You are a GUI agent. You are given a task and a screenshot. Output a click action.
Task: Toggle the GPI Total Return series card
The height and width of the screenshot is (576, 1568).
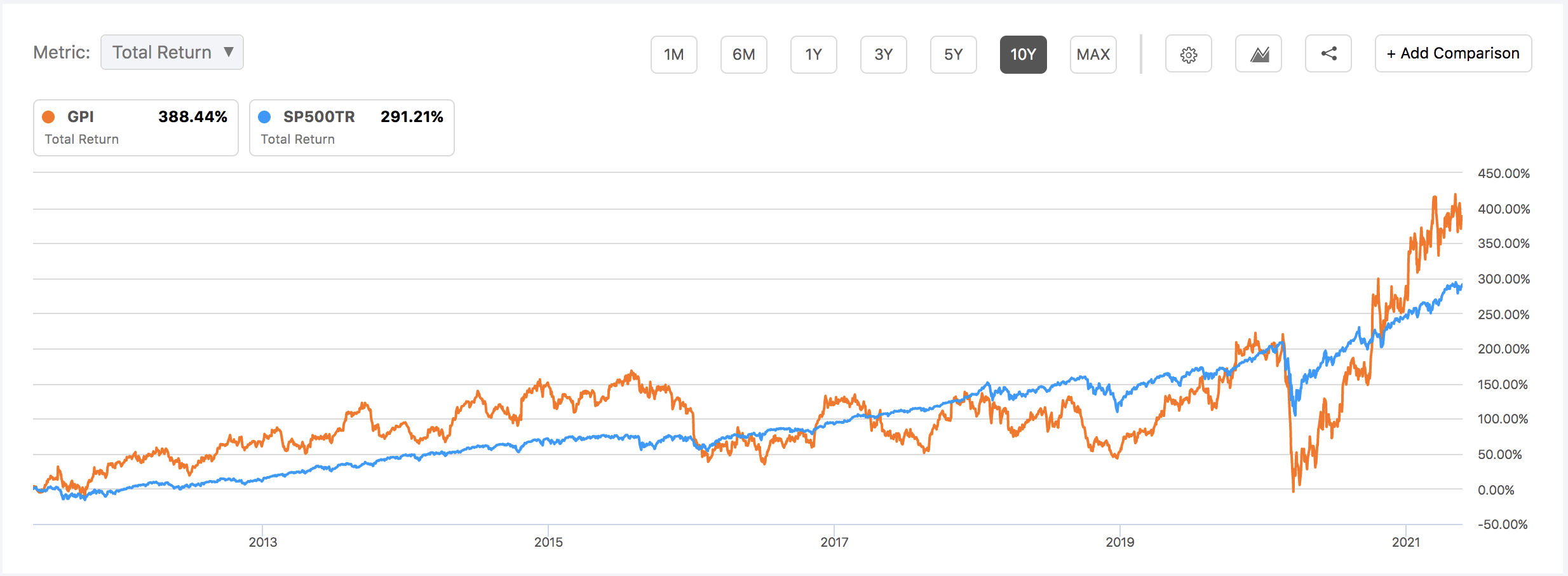point(136,128)
